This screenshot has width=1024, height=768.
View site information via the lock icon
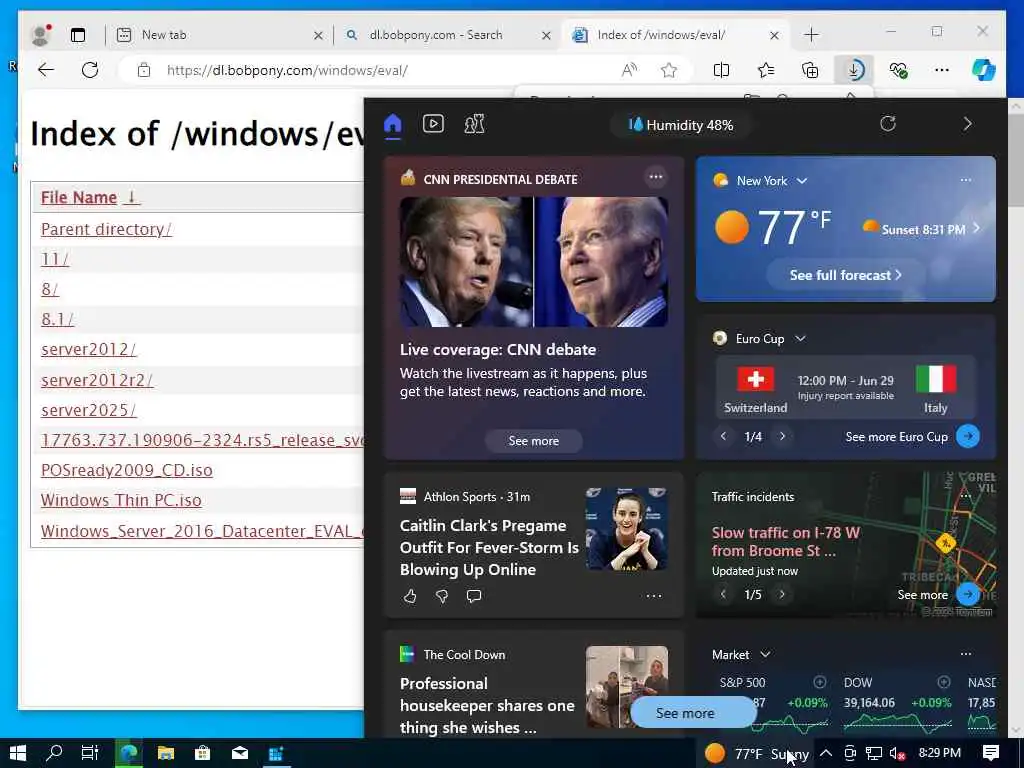(x=144, y=70)
